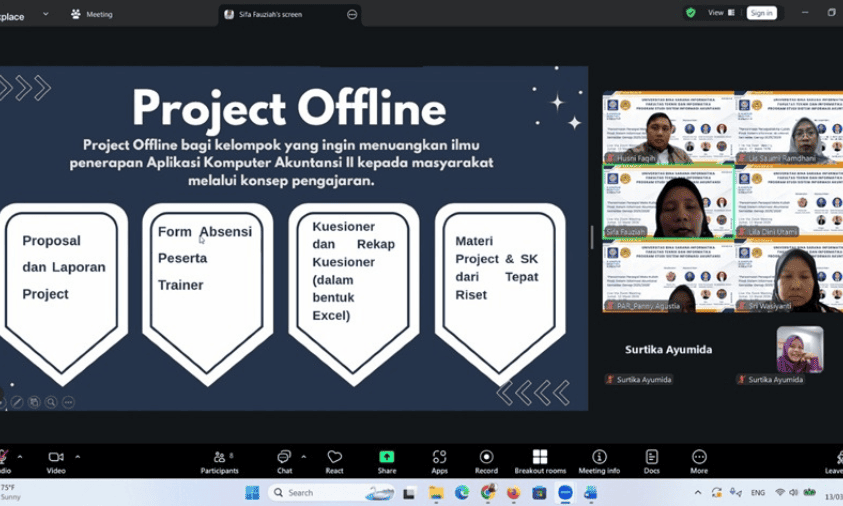Change layout with the View button
Viewport: 843px width, 506px height.
(722, 13)
